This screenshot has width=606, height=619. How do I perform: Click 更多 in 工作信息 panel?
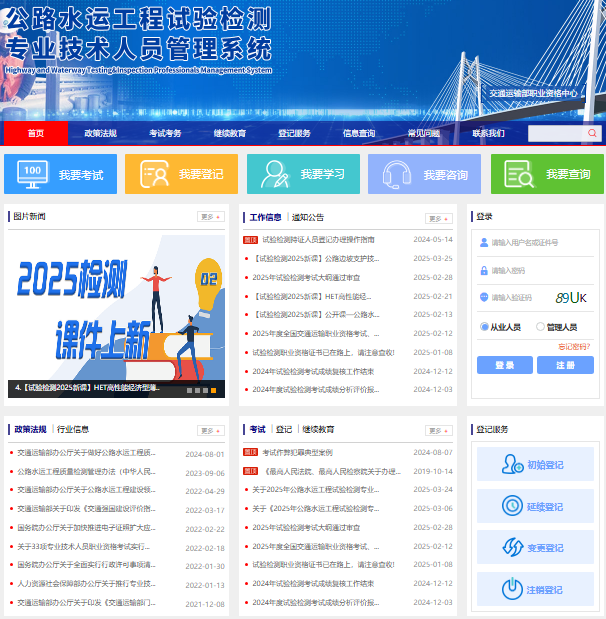(x=439, y=218)
